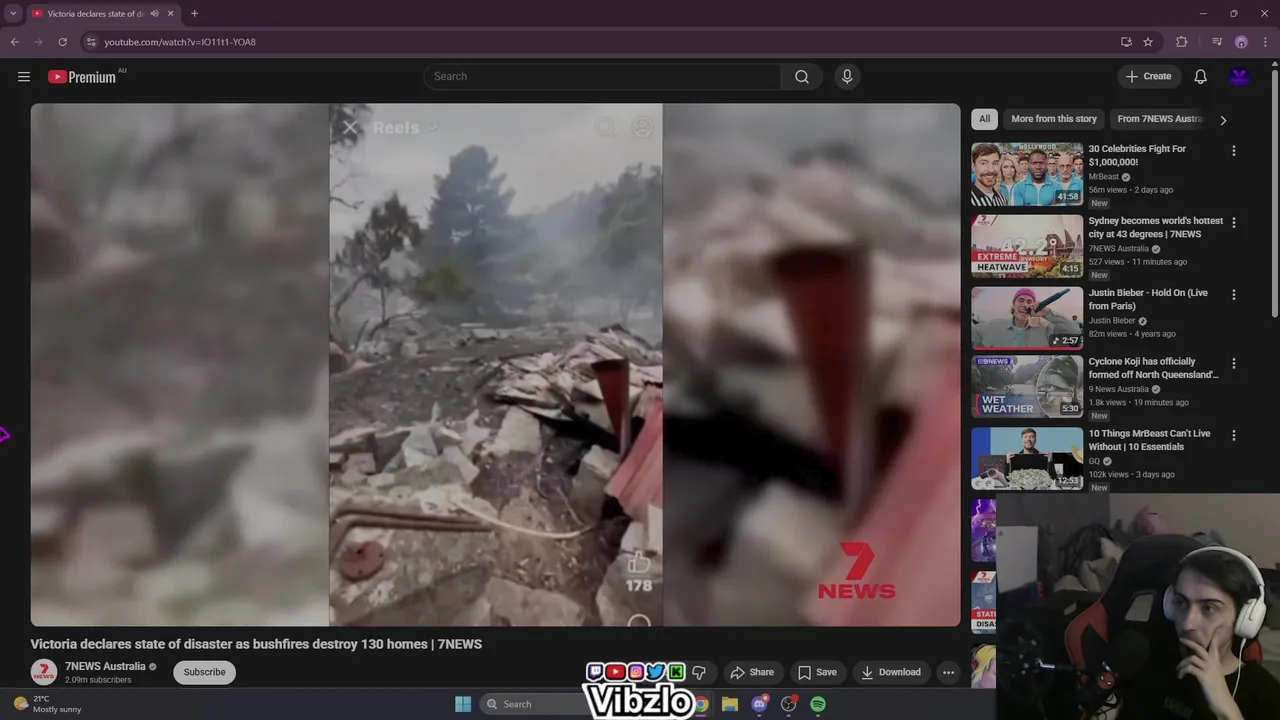Download the video
The height and width of the screenshot is (720, 1280).
click(891, 672)
